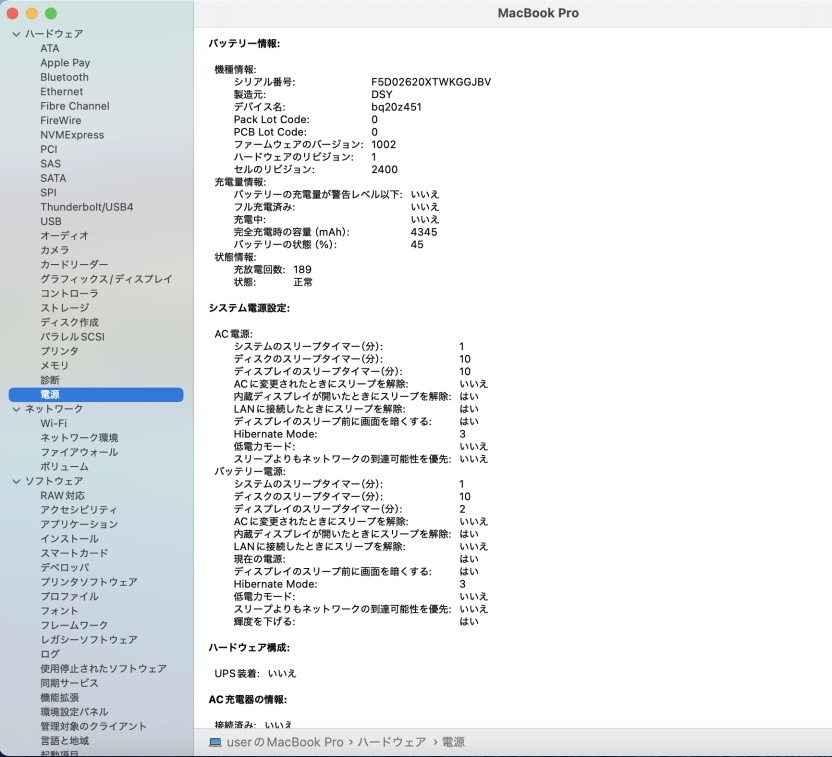Select グラフィックス/ディスプレイ entry
The width and height of the screenshot is (832, 757).
point(107,279)
